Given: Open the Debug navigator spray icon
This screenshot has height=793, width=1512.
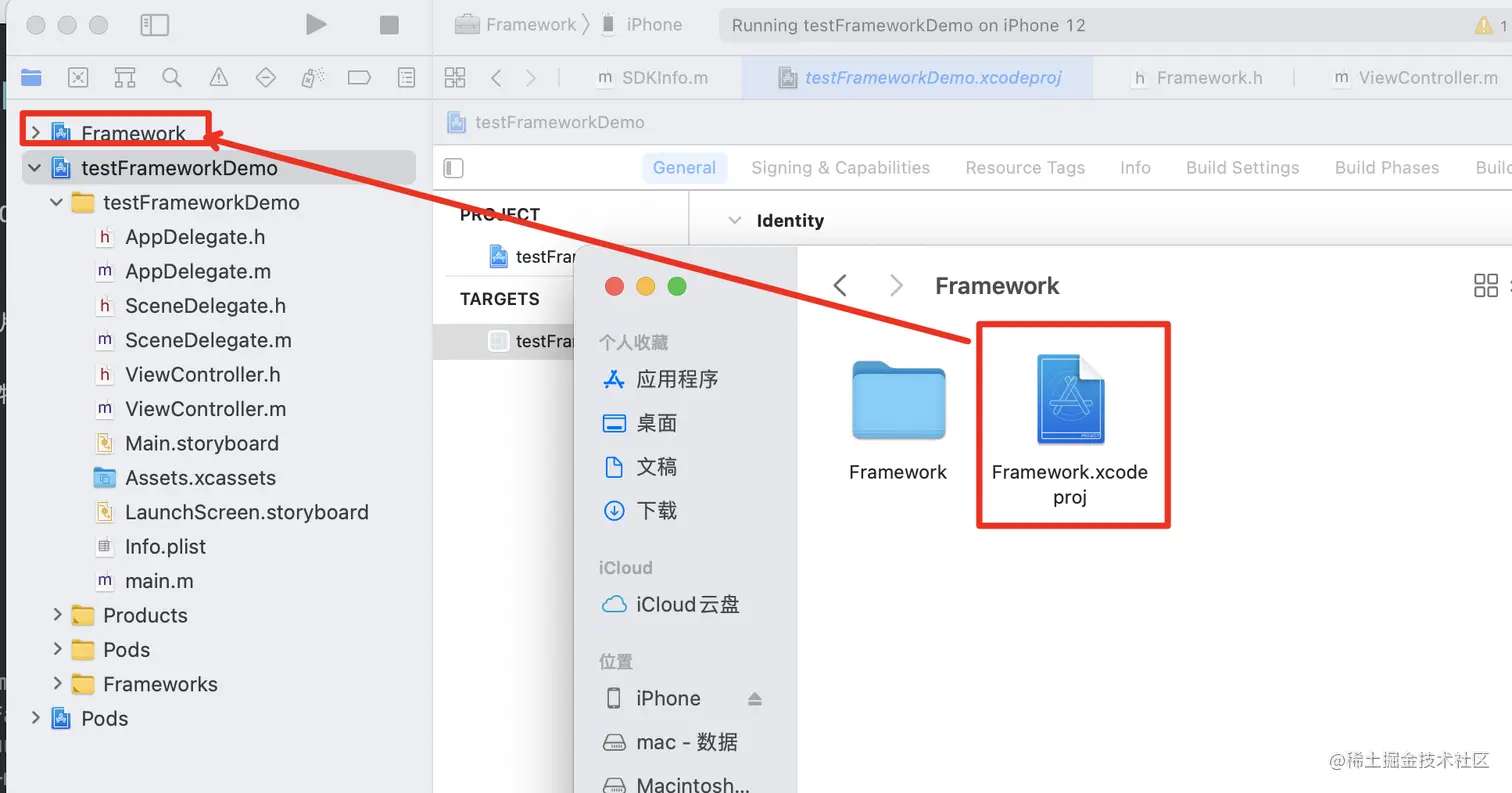Looking at the screenshot, I should [312, 77].
